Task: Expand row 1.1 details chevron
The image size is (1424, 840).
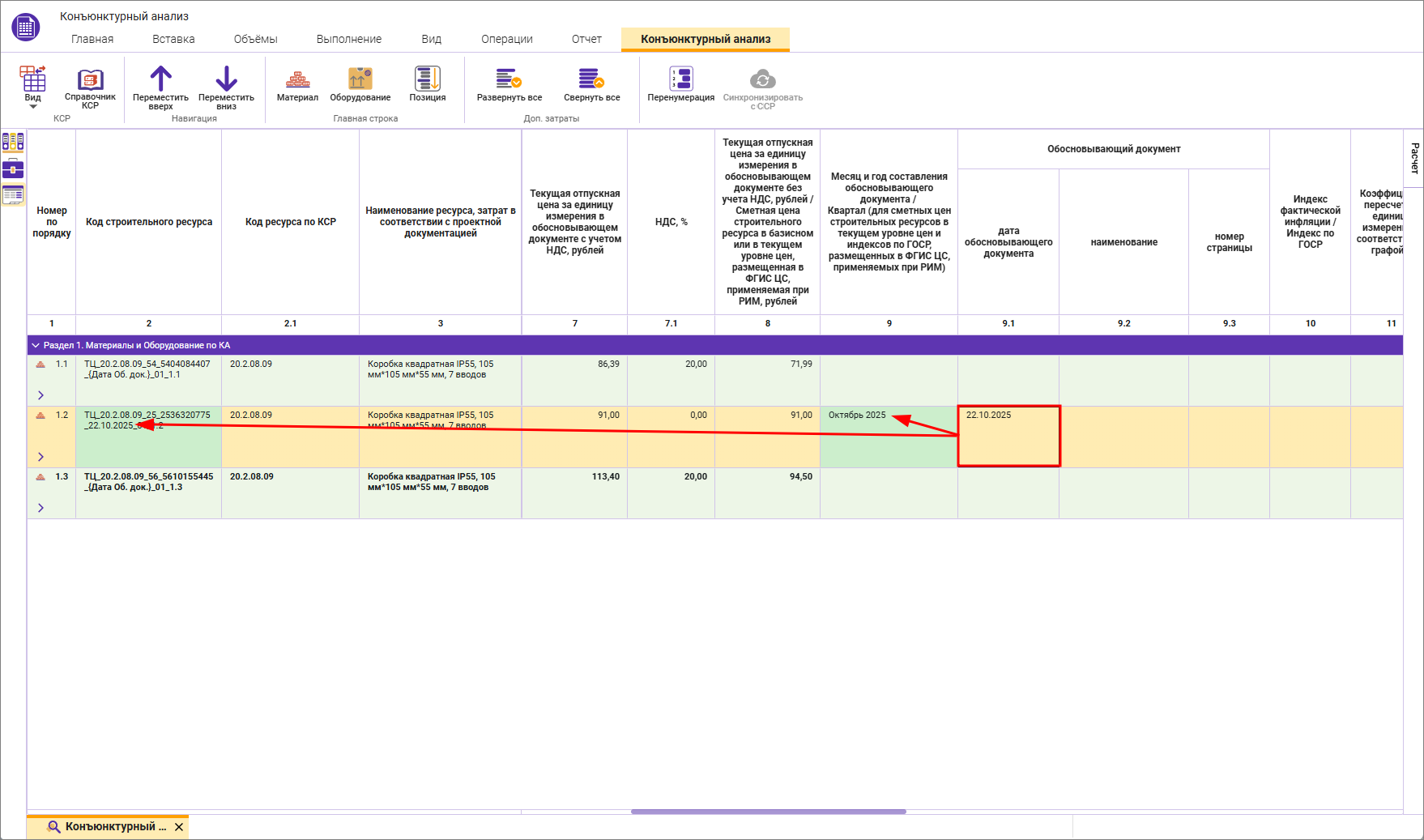Action: (x=41, y=395)
